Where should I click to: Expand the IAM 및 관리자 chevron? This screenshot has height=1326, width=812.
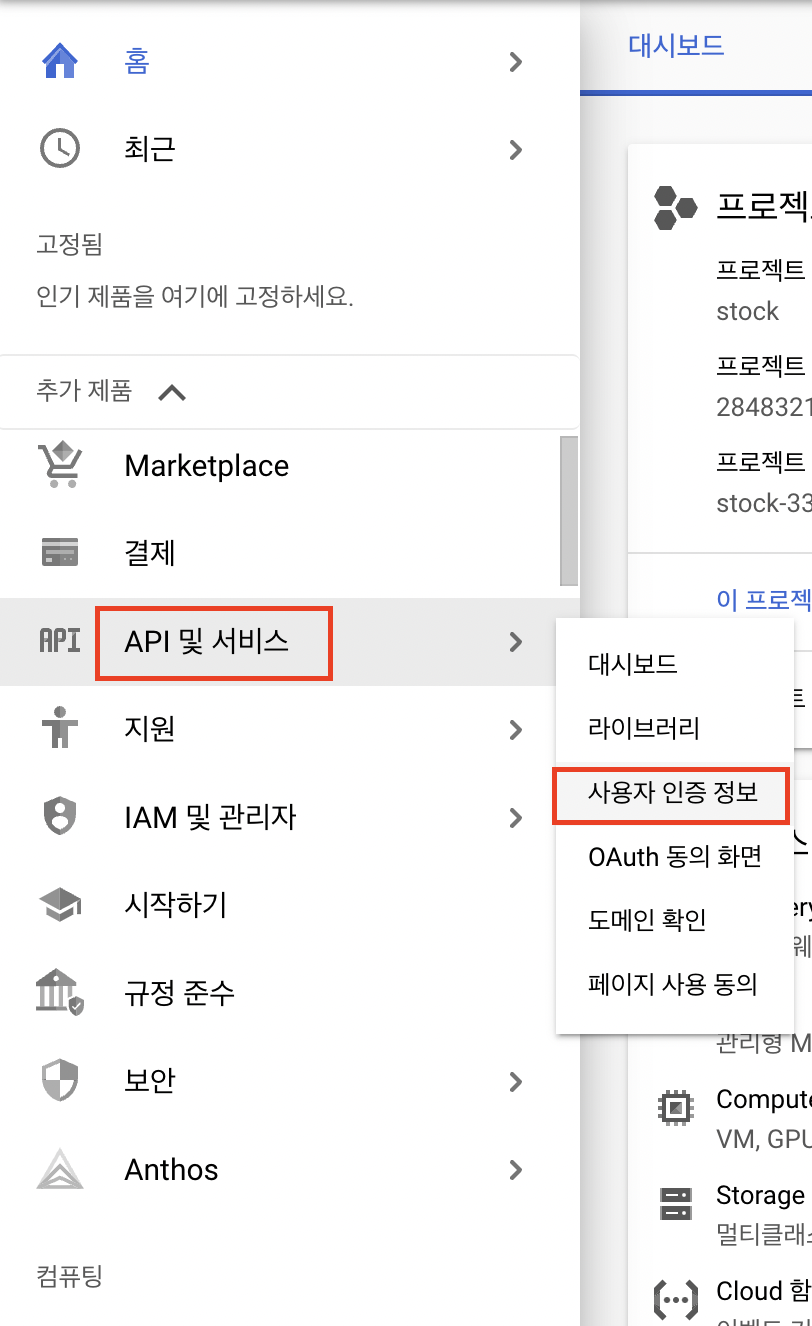(x=516, y=817)
